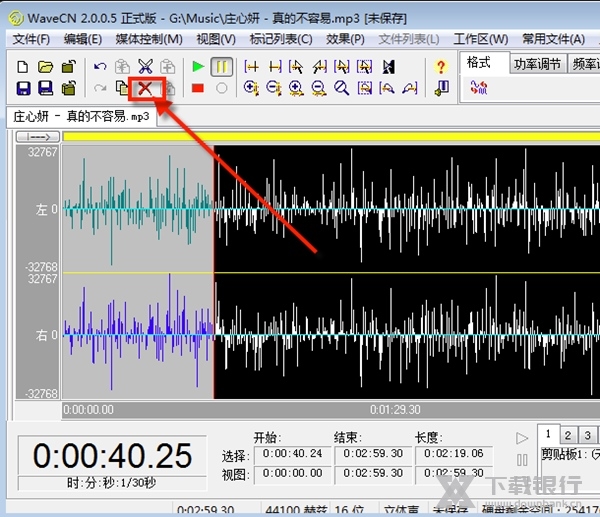Click the new file icon
The height and width of the screenshot is (517, 600).
click(24, 66)
